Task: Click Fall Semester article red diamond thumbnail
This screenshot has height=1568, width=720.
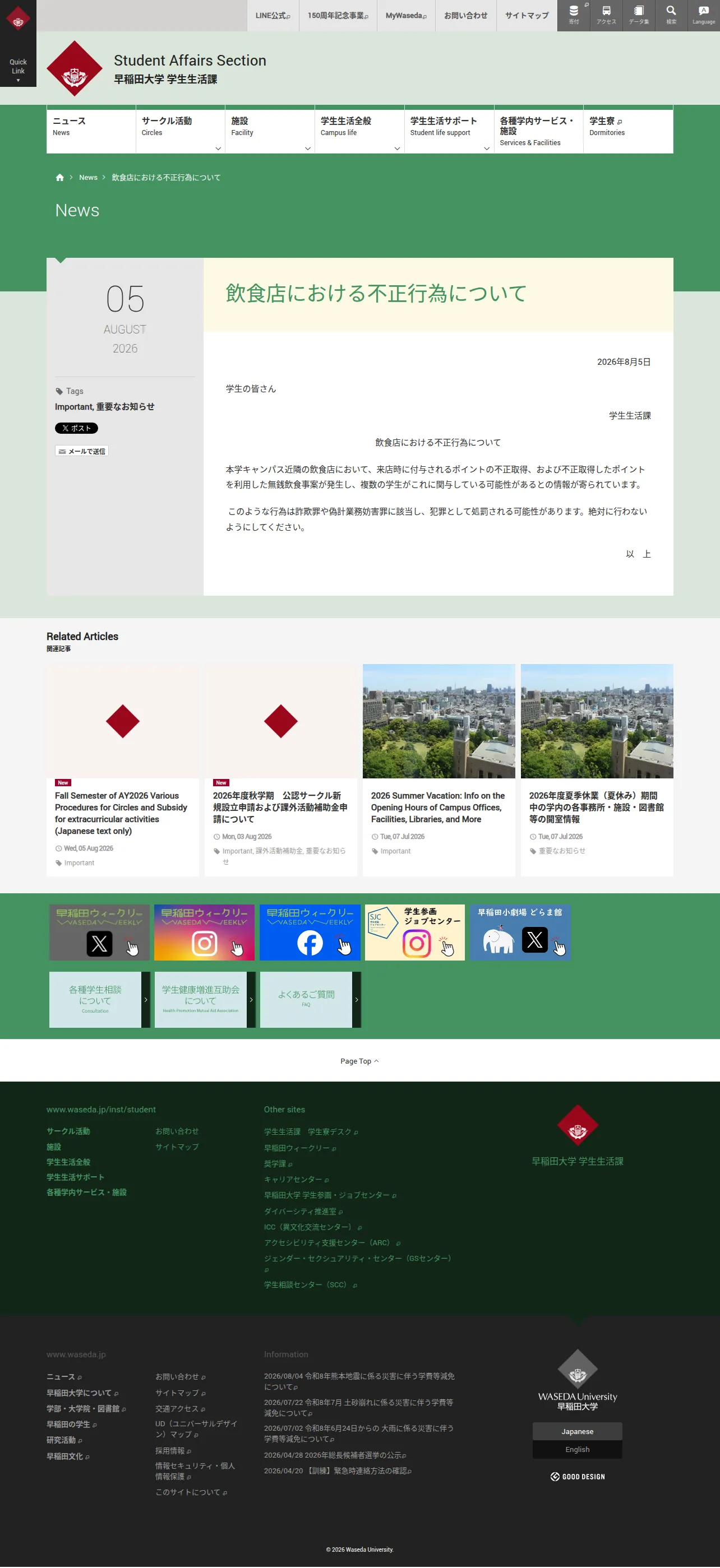Action: point(122,721)
